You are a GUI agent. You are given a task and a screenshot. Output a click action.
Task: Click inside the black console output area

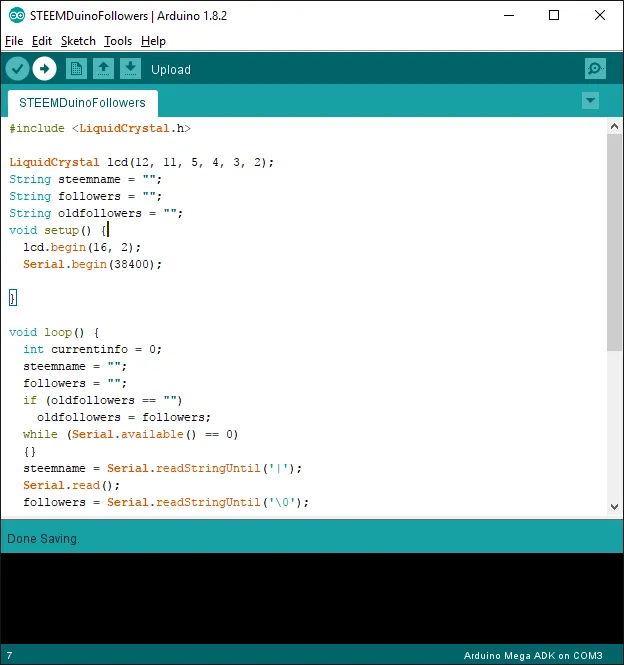point(312,598)
